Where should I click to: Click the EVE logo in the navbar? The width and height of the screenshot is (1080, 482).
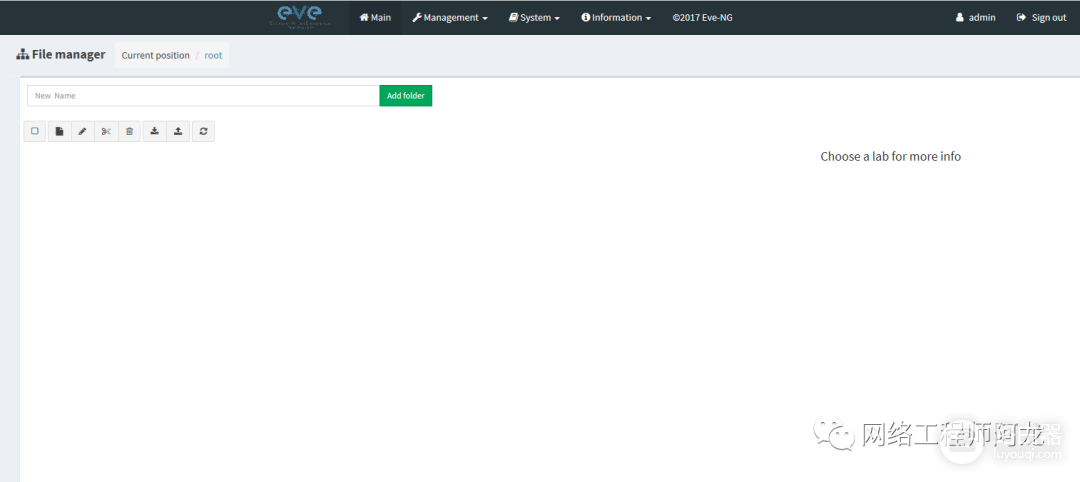(300, 17)
